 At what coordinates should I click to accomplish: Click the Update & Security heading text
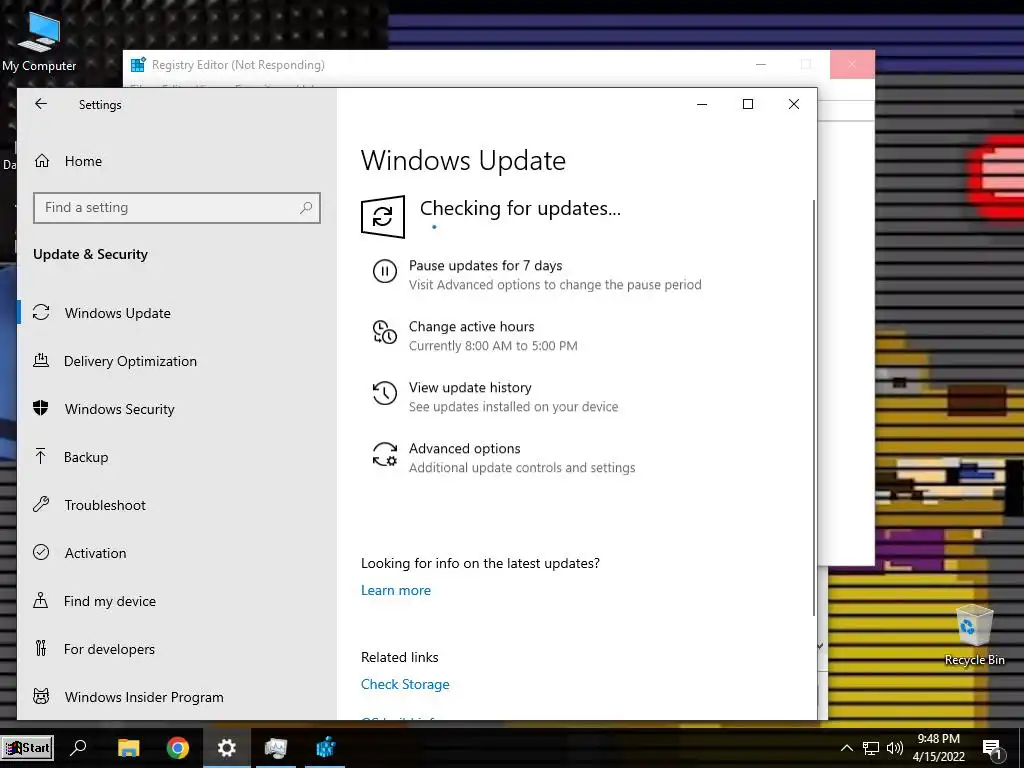pos(90,254)
